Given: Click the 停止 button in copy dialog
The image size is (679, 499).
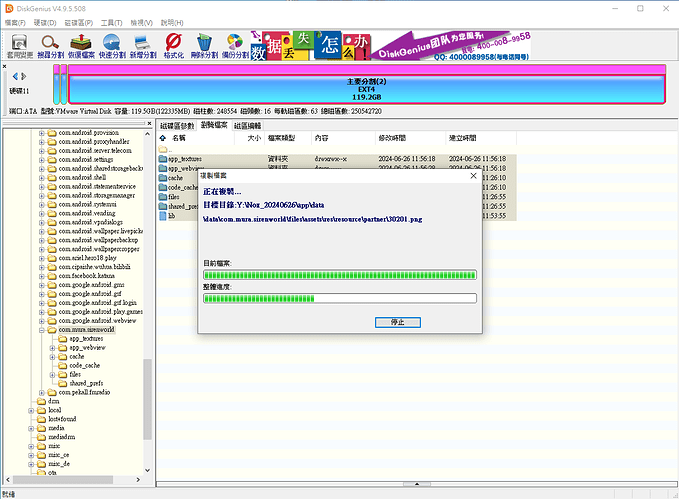Looking at the screenshot, I should (397, 322).
